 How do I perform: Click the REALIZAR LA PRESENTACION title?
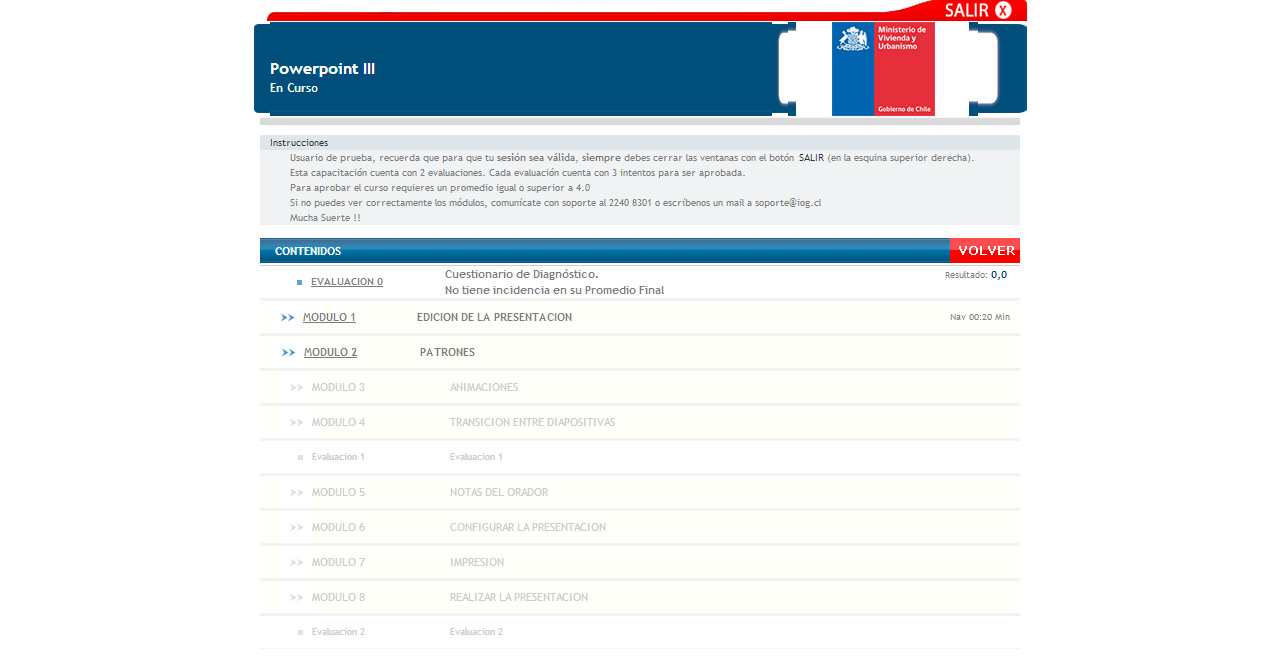(x=519, y=597)
